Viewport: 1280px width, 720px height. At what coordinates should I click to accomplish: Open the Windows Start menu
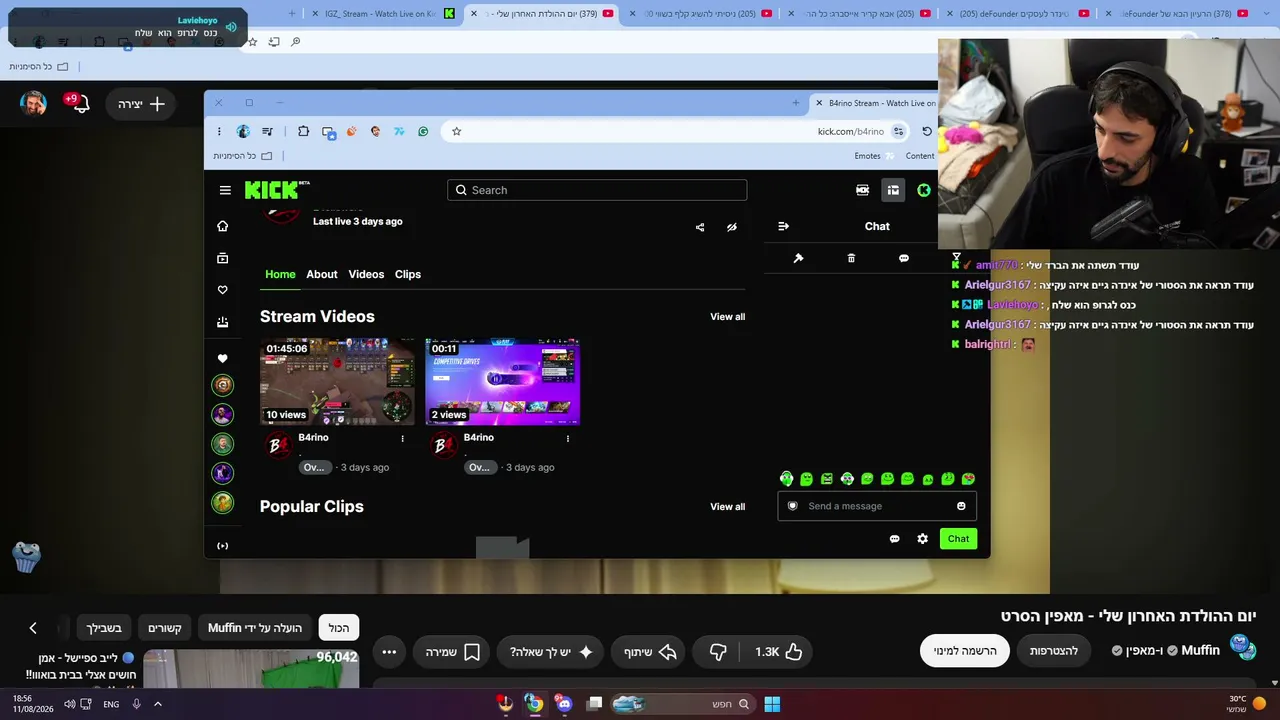[x=772, y=704]
